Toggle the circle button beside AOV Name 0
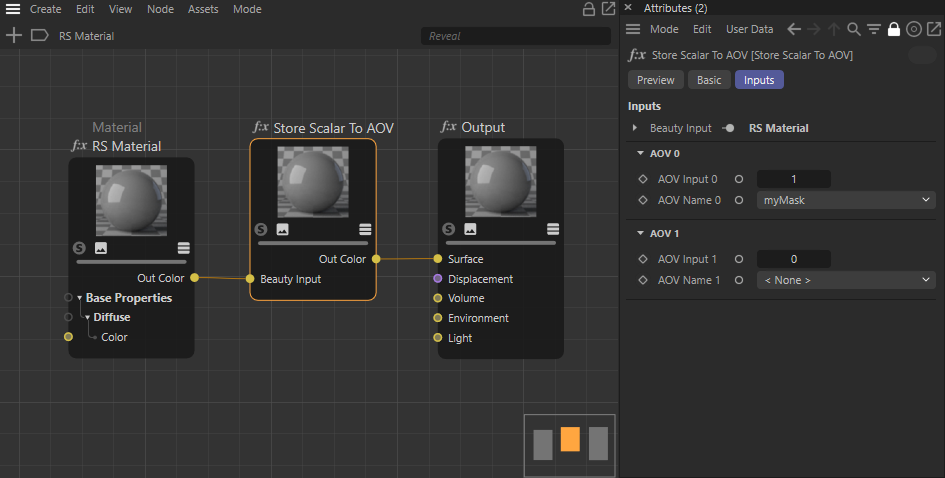 tap(739, 200)
